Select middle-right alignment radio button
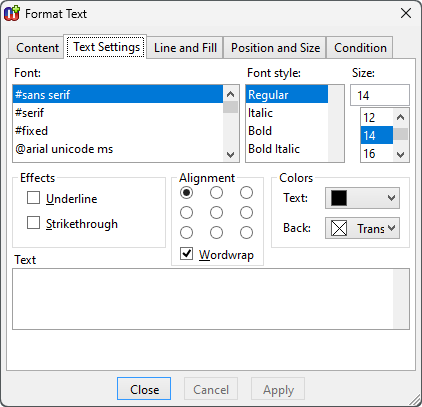This screenshot has width=422, height=407. (x=246, y=213)
